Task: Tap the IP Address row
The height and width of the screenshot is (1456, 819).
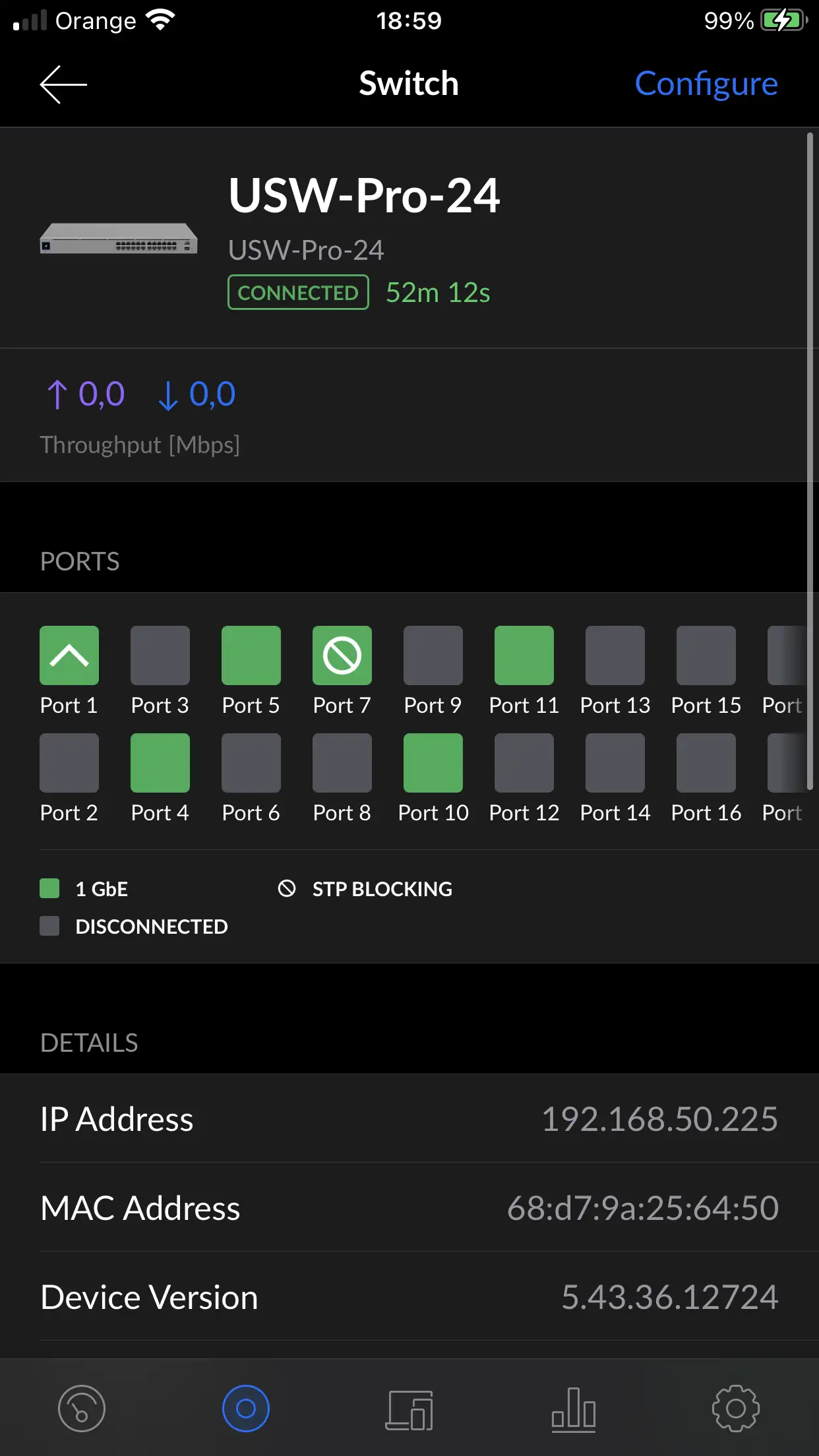Action: tap(409, 1119)
